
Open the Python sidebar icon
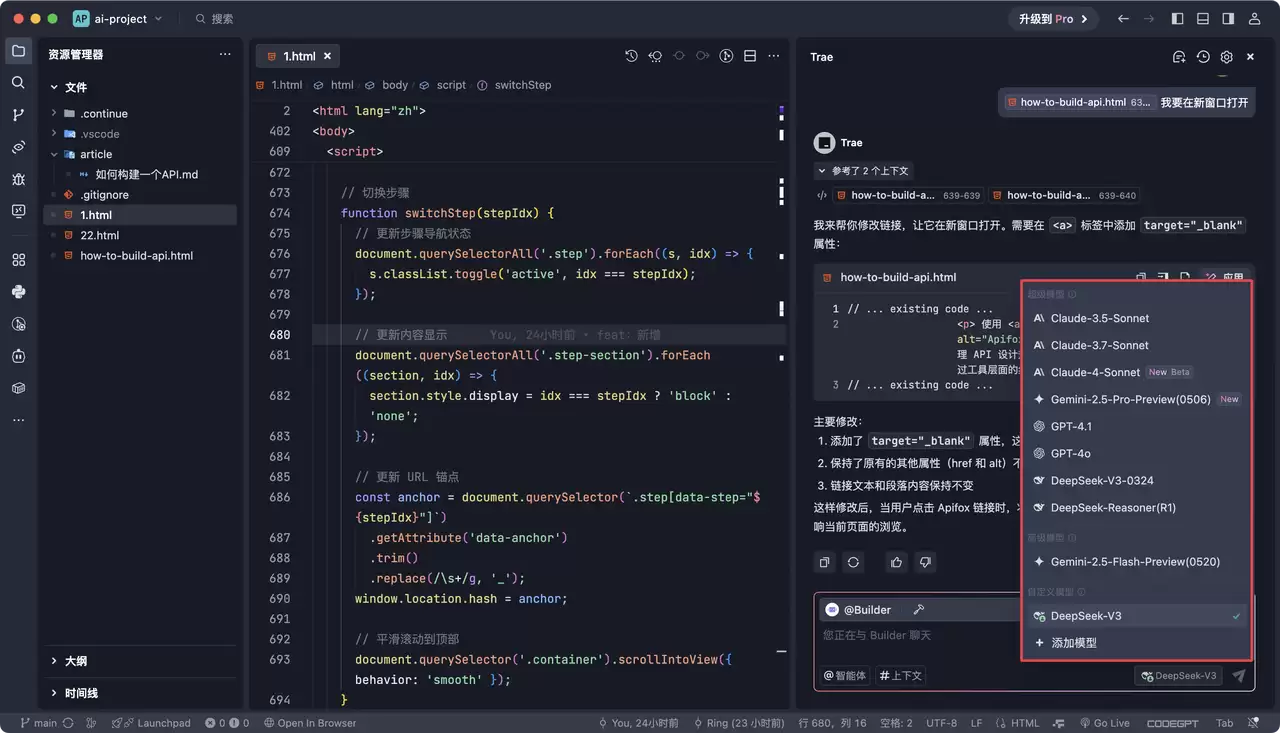(x=18, y=292)
